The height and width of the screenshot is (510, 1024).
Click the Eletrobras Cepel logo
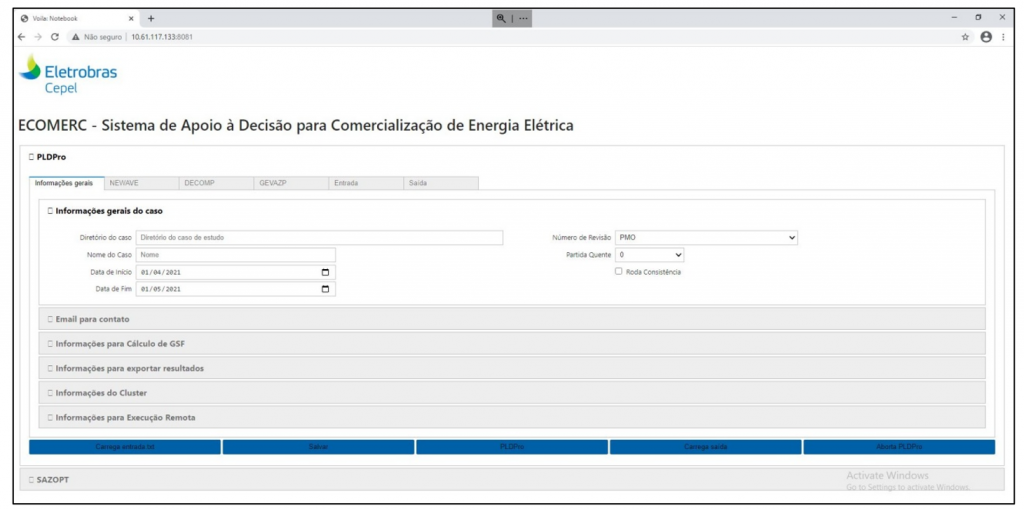pos(68,76)
